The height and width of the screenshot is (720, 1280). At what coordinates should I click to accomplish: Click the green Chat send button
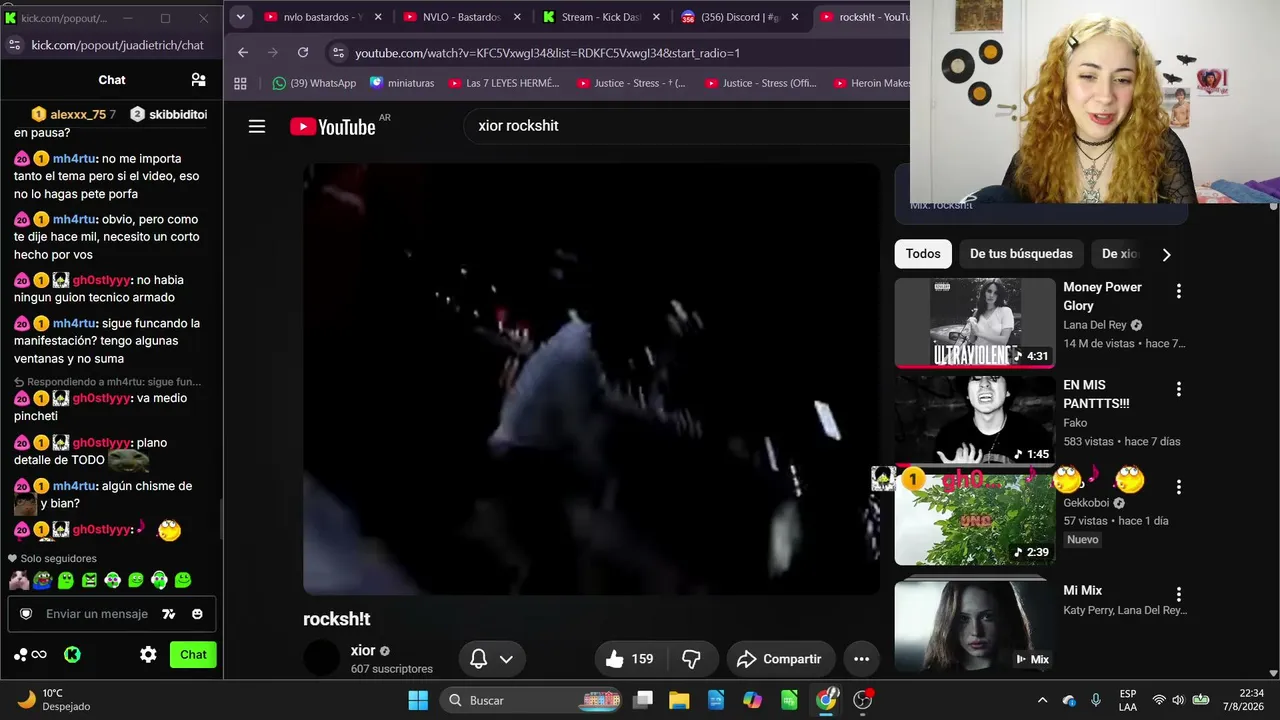pyautogui.click(x=193, y=655)
